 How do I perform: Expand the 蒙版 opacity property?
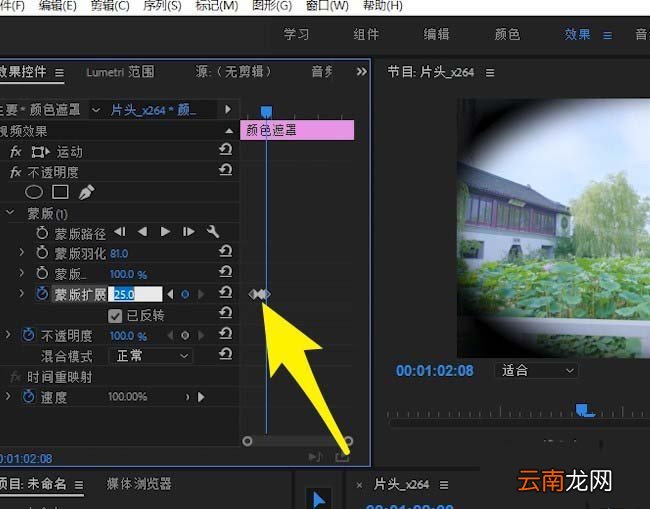tap(22, 273)
